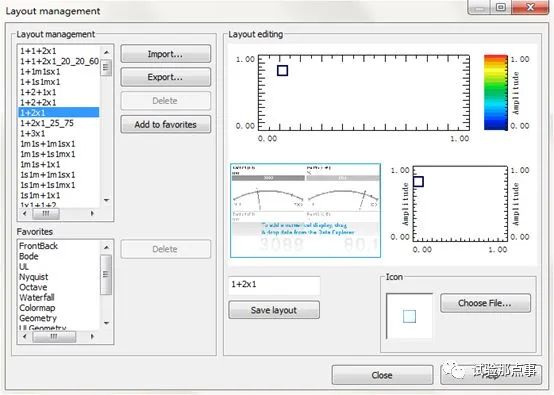Image resolution: width=554 pixels, height=395 pixels.
Task: Click the small square marker in top plot
Action: pyautogui.click(x=282, y=71)
